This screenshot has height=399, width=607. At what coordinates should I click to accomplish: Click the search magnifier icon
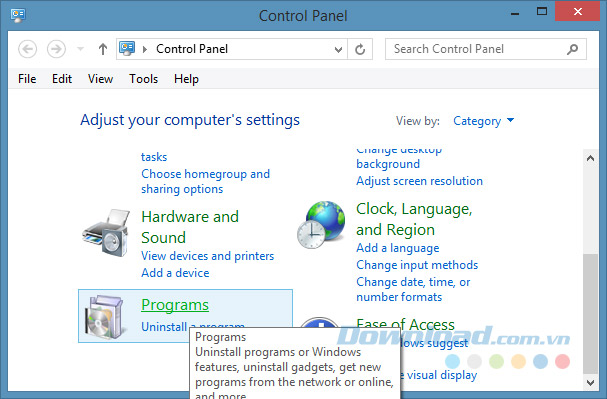[572, 49]
